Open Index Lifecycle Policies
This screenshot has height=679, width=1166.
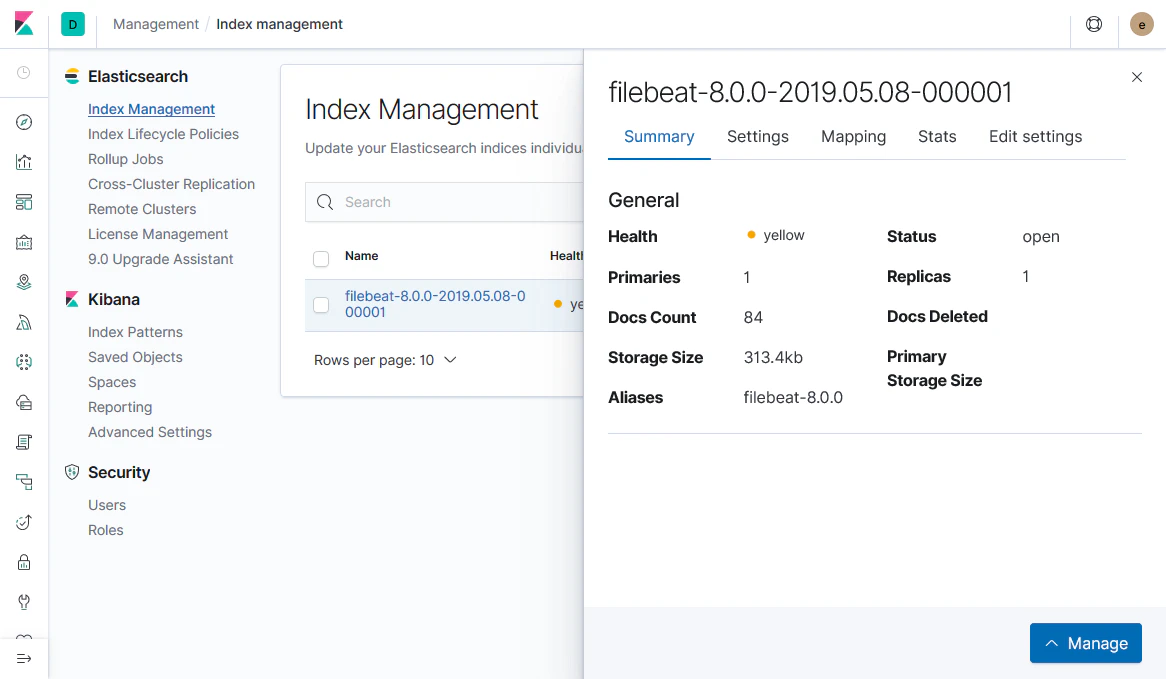tap(164, 135)
